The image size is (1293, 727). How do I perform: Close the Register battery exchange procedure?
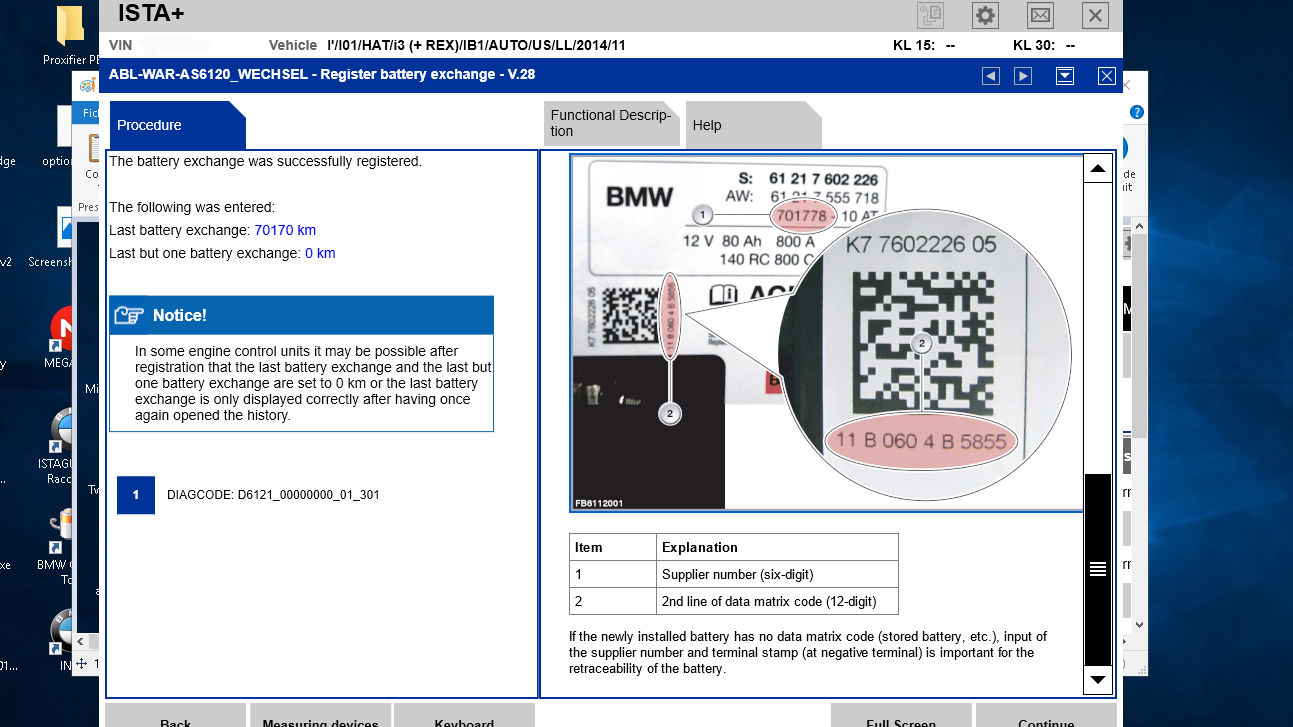tap(1106, 76)
